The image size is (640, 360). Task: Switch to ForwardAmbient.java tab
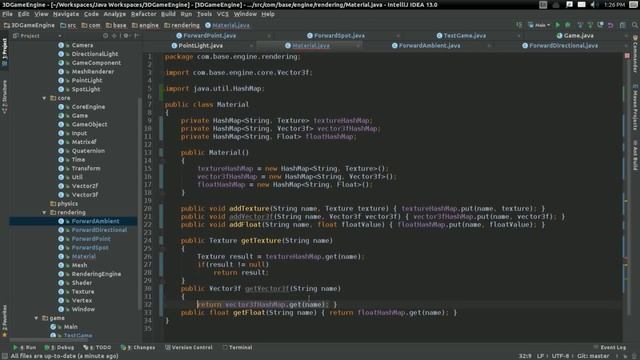[x=426, y=46]
